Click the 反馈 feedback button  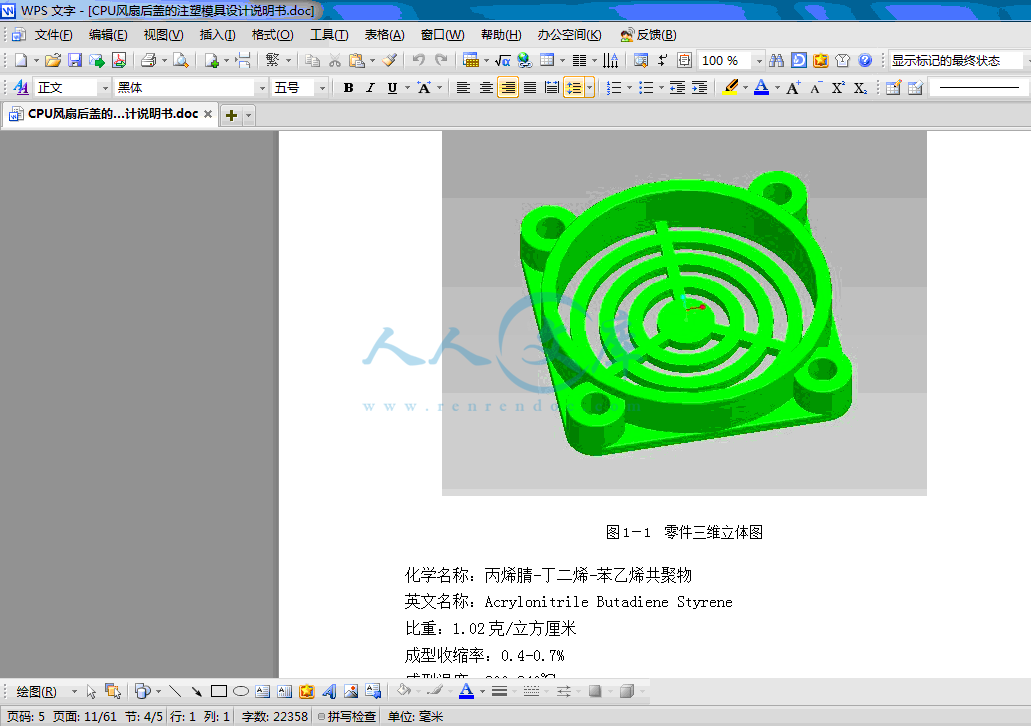pyautogui.click(x=648, y=35)
